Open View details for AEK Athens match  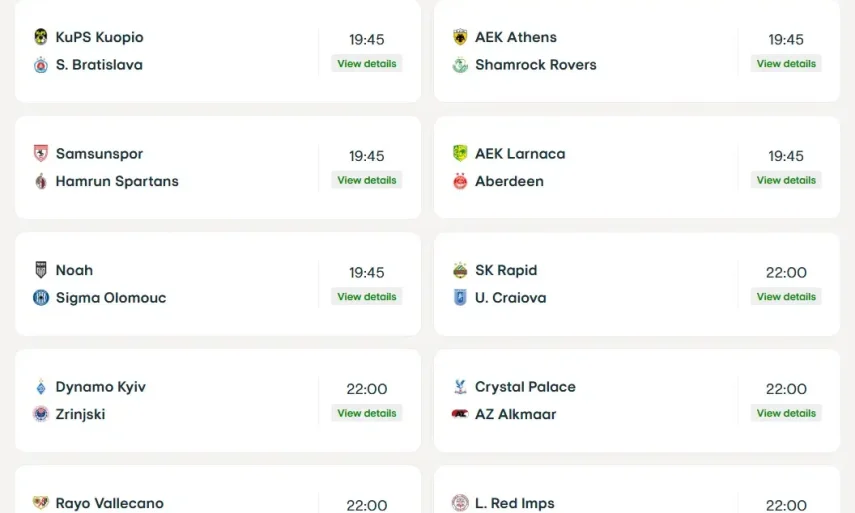tap(786, 64)
